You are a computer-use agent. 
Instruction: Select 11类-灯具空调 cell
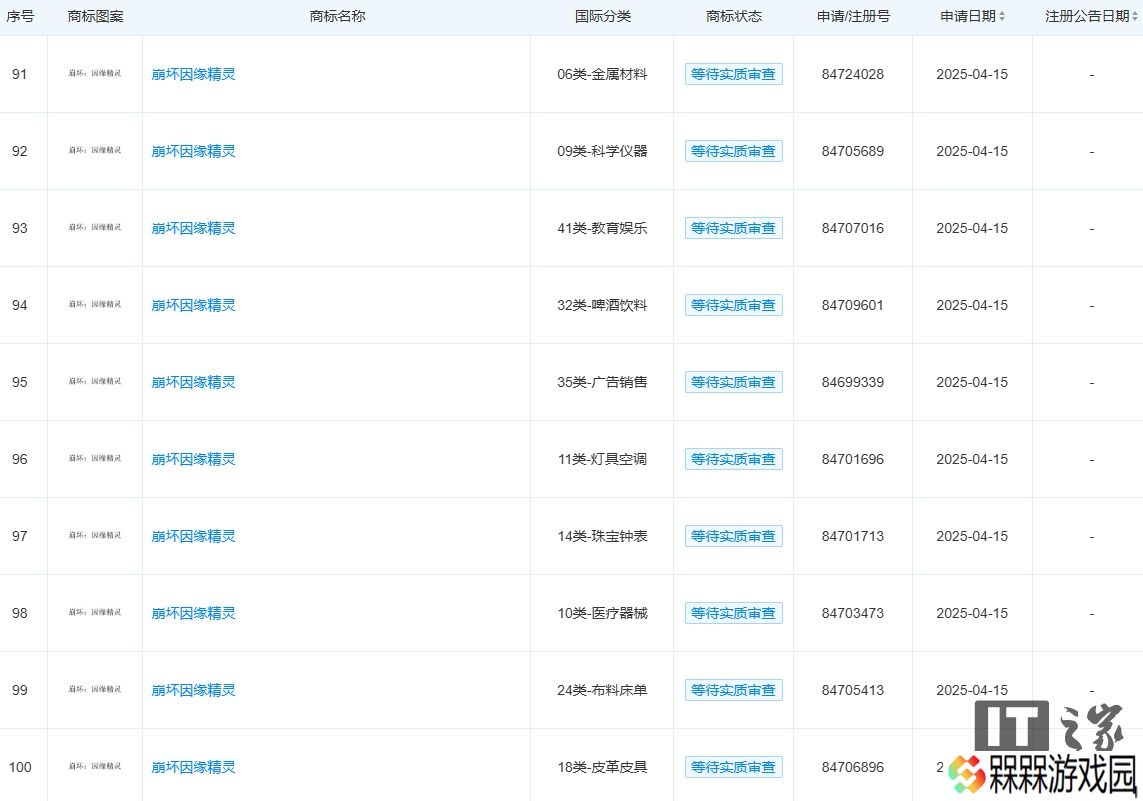pos(602,459)
